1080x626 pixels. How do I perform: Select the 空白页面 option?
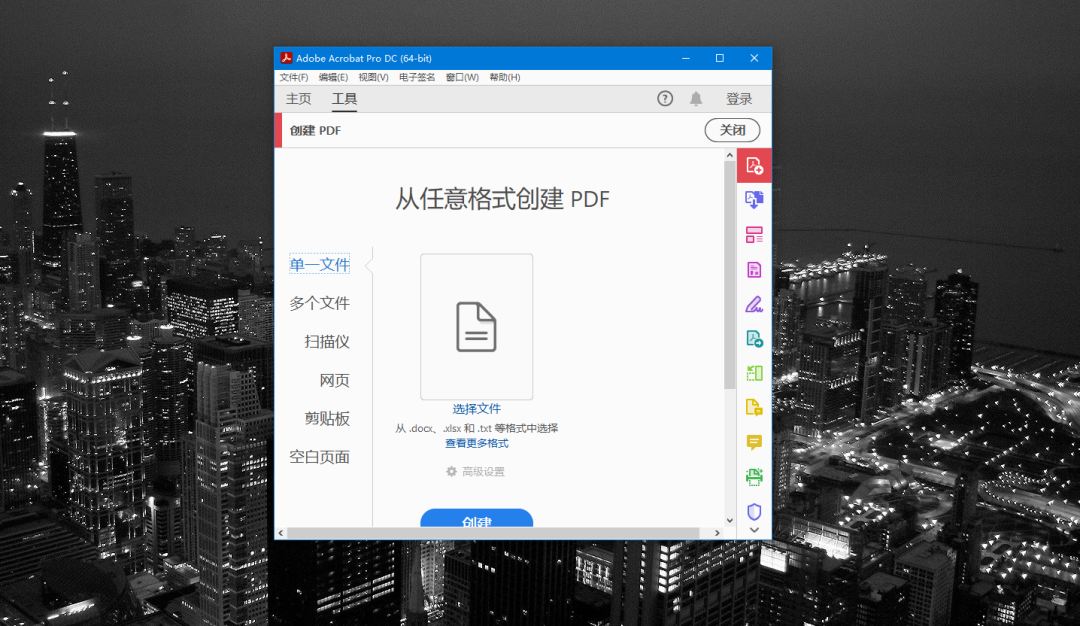320,457
